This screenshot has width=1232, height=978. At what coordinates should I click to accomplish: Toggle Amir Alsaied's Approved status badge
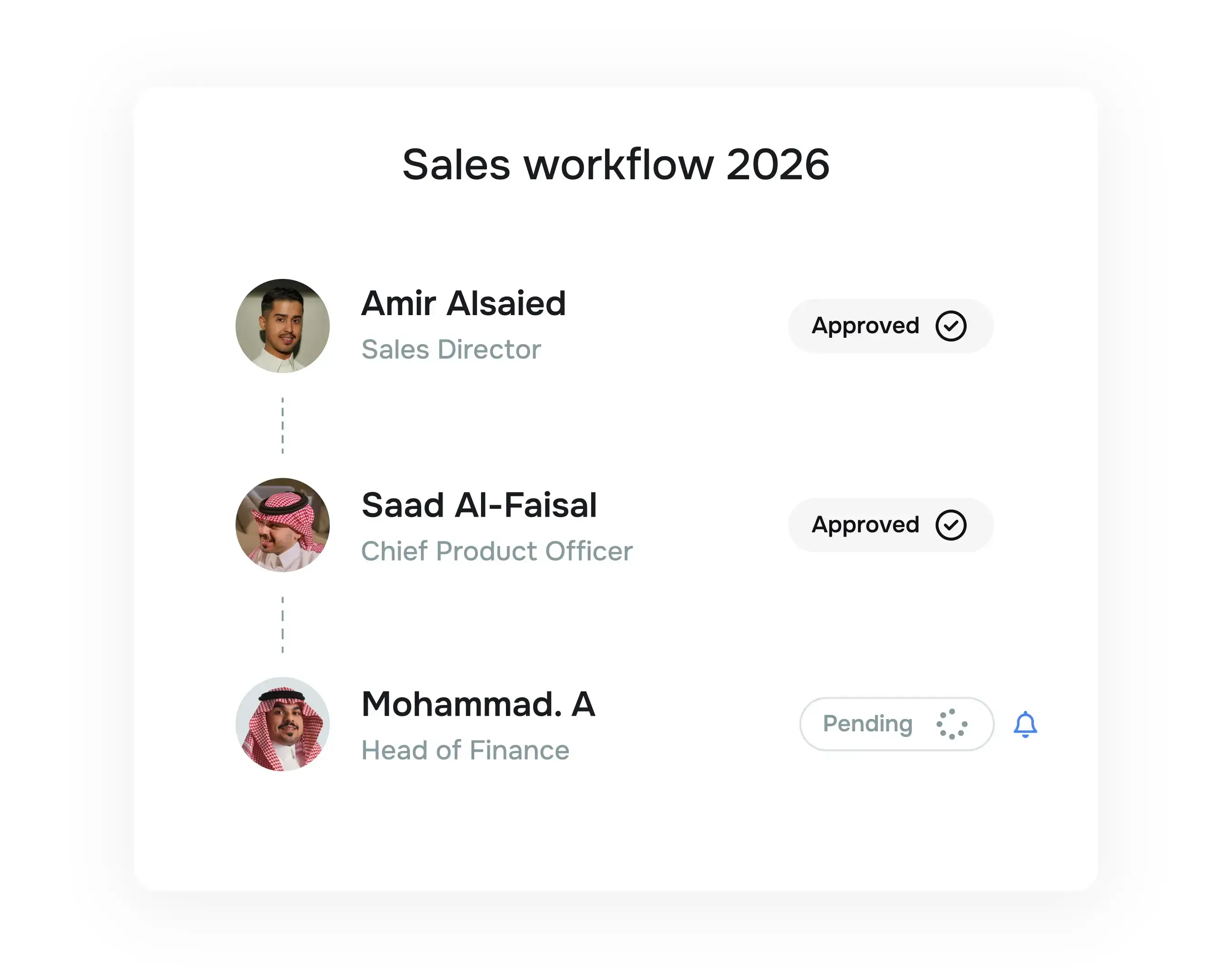pos(890,326)
